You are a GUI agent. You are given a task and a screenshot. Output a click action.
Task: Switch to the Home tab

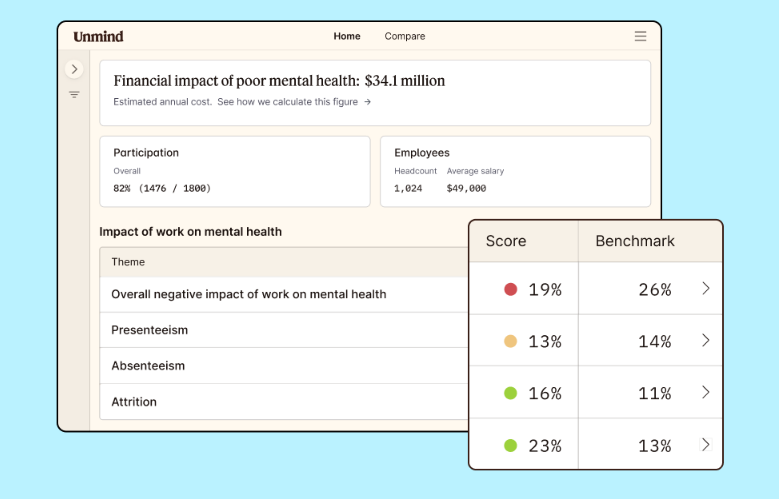pyautogui.click(x=347, y=36)
